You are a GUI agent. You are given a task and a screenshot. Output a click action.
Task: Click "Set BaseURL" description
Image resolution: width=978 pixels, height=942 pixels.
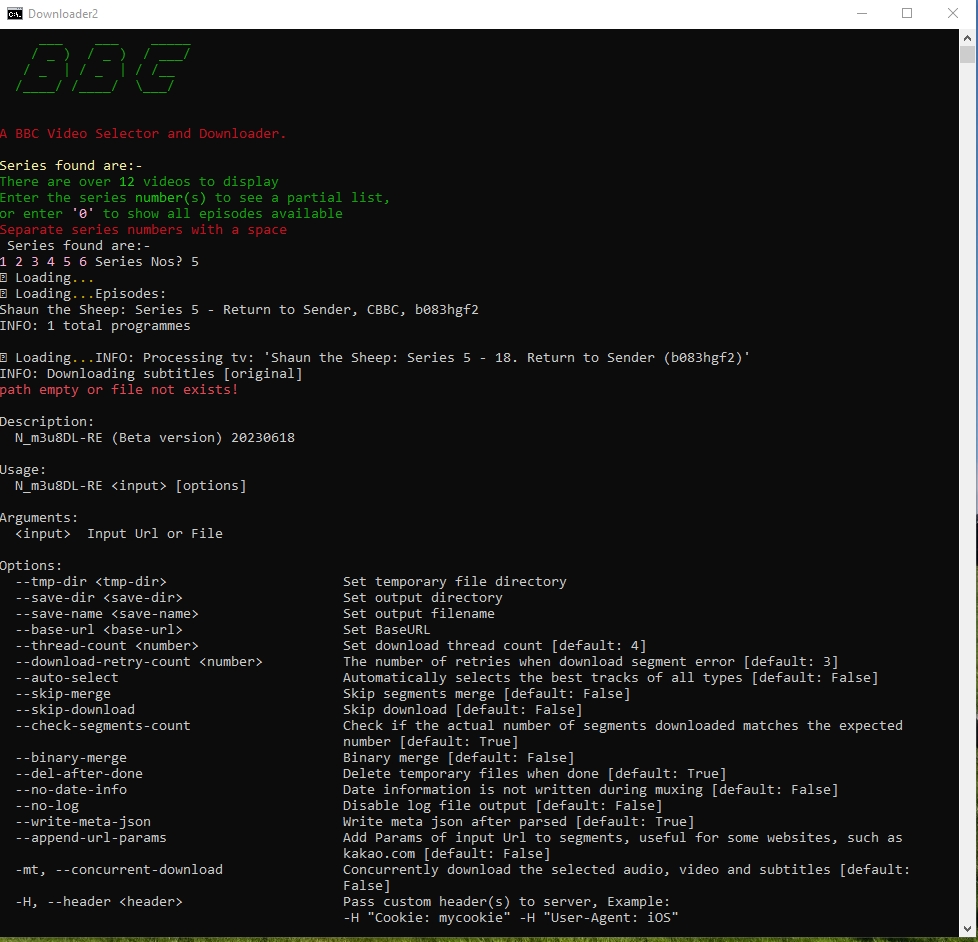coord(387,629)
